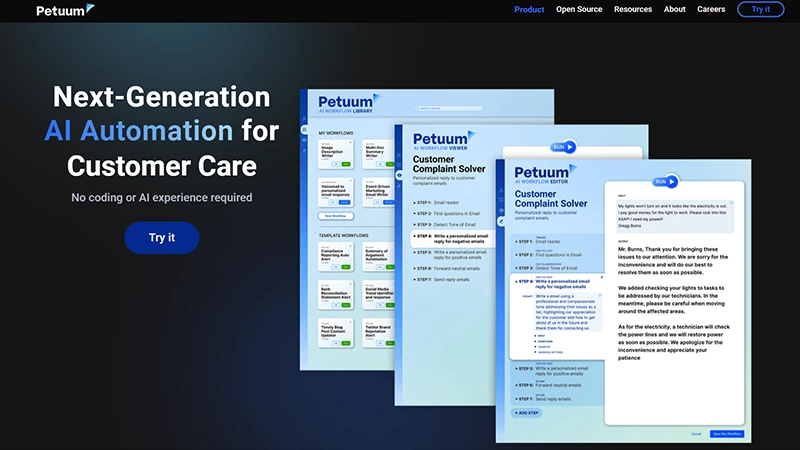Image resolution: width=800 pixels, height=450 pixels.
Task: Click the Input message box in Editor
Action: pyautogui.click(x=676, y=216)
